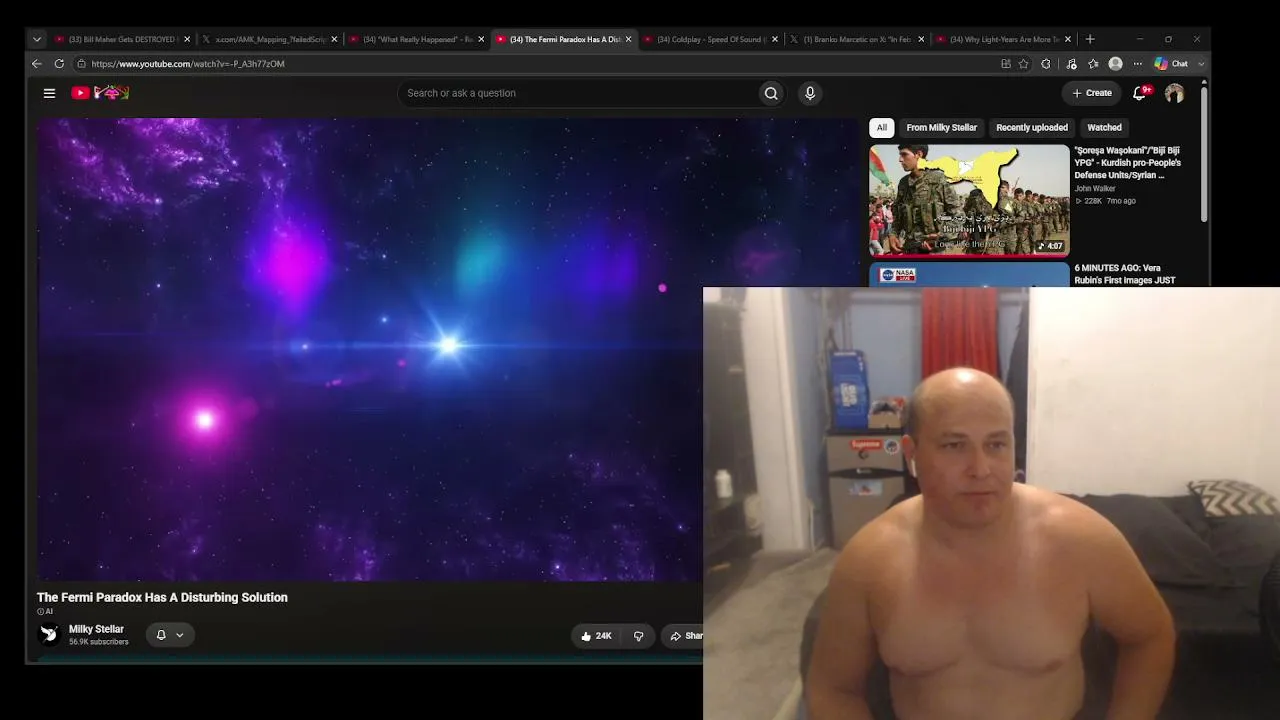Open the Kurdish YPG video title link
The image size is (1280, 720).
coord(1128,163)
